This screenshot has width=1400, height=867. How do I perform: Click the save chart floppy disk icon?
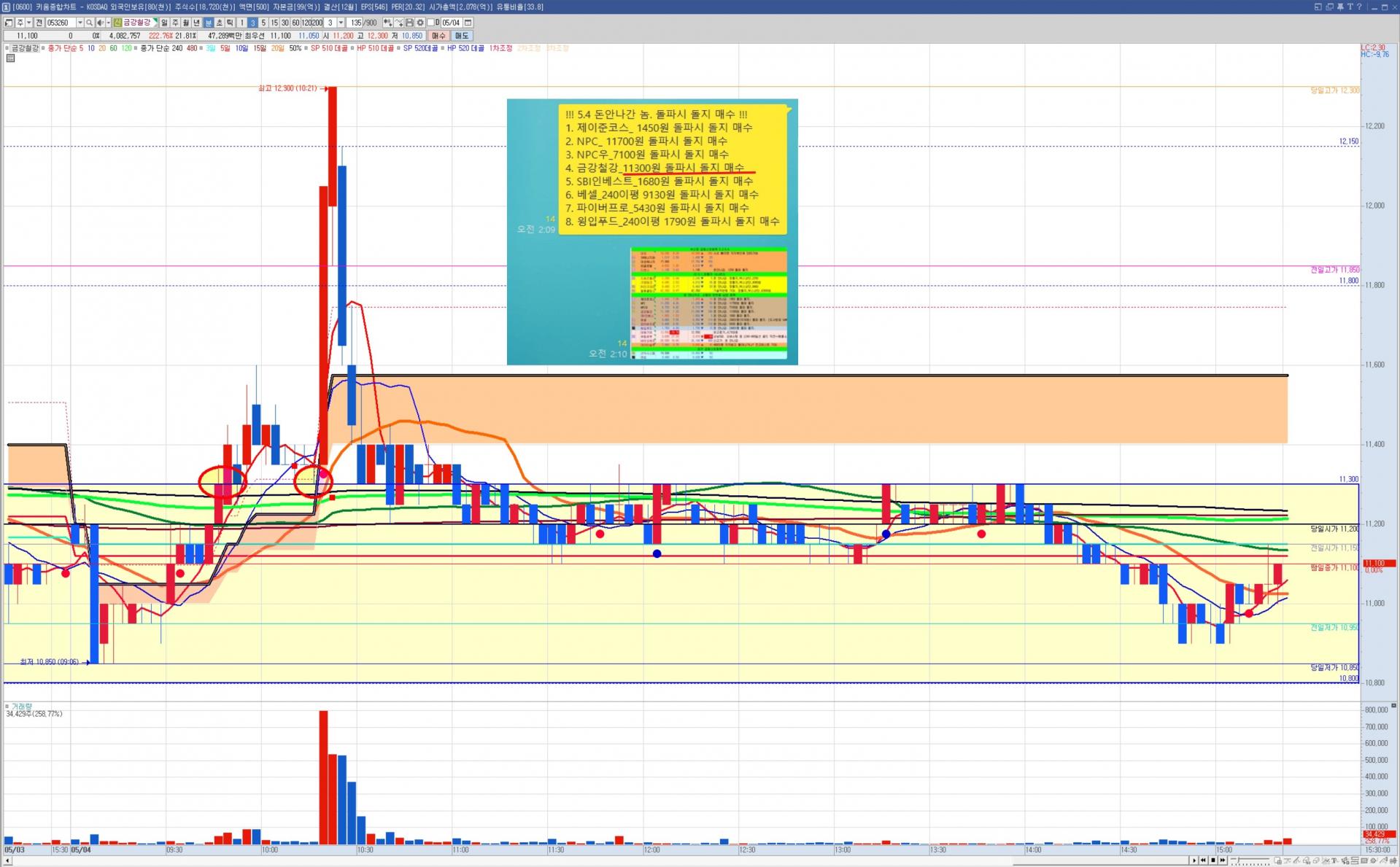click(x=409, y=23)
